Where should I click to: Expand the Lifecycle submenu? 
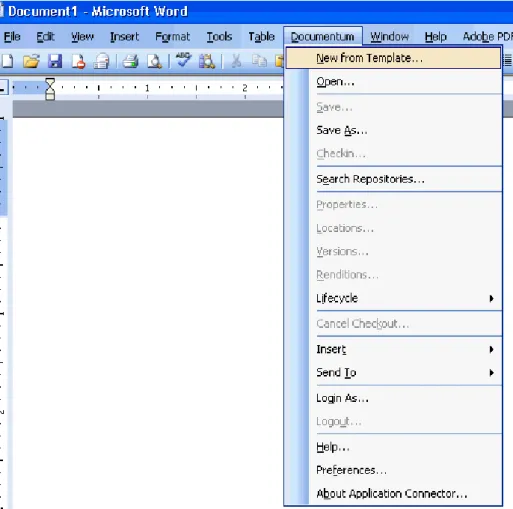pos(393,298)
